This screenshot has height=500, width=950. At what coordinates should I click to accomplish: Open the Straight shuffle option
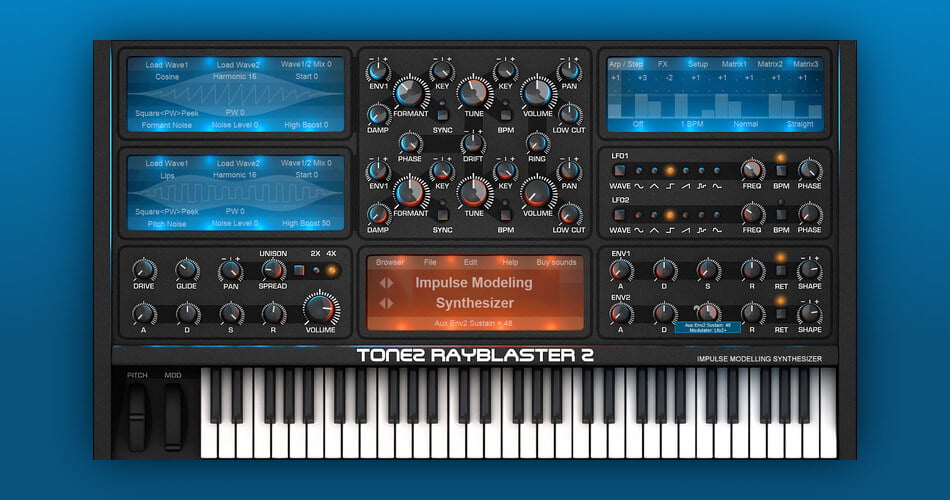800,124
